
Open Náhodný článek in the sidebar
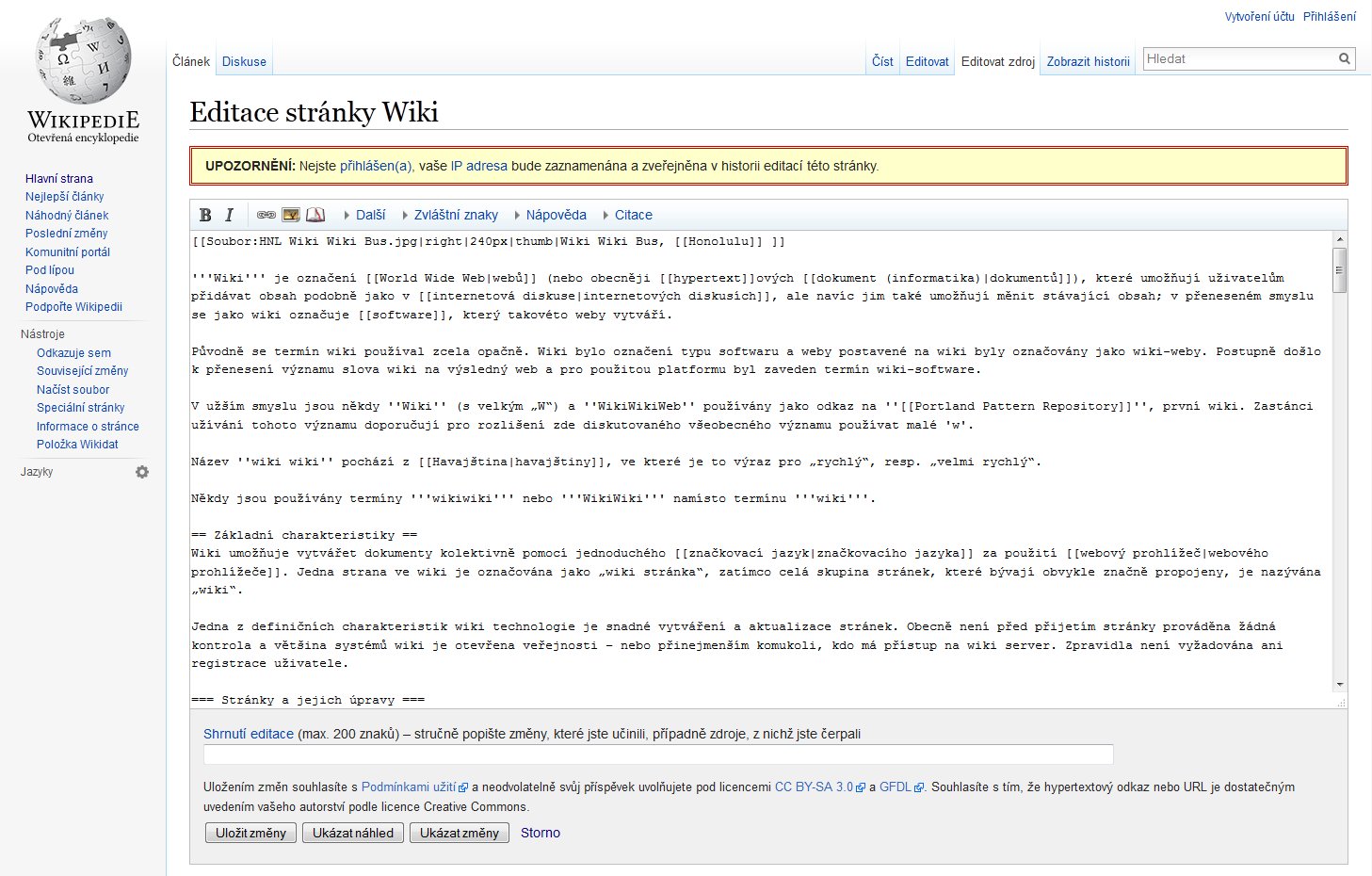click(x=67, y=215)
